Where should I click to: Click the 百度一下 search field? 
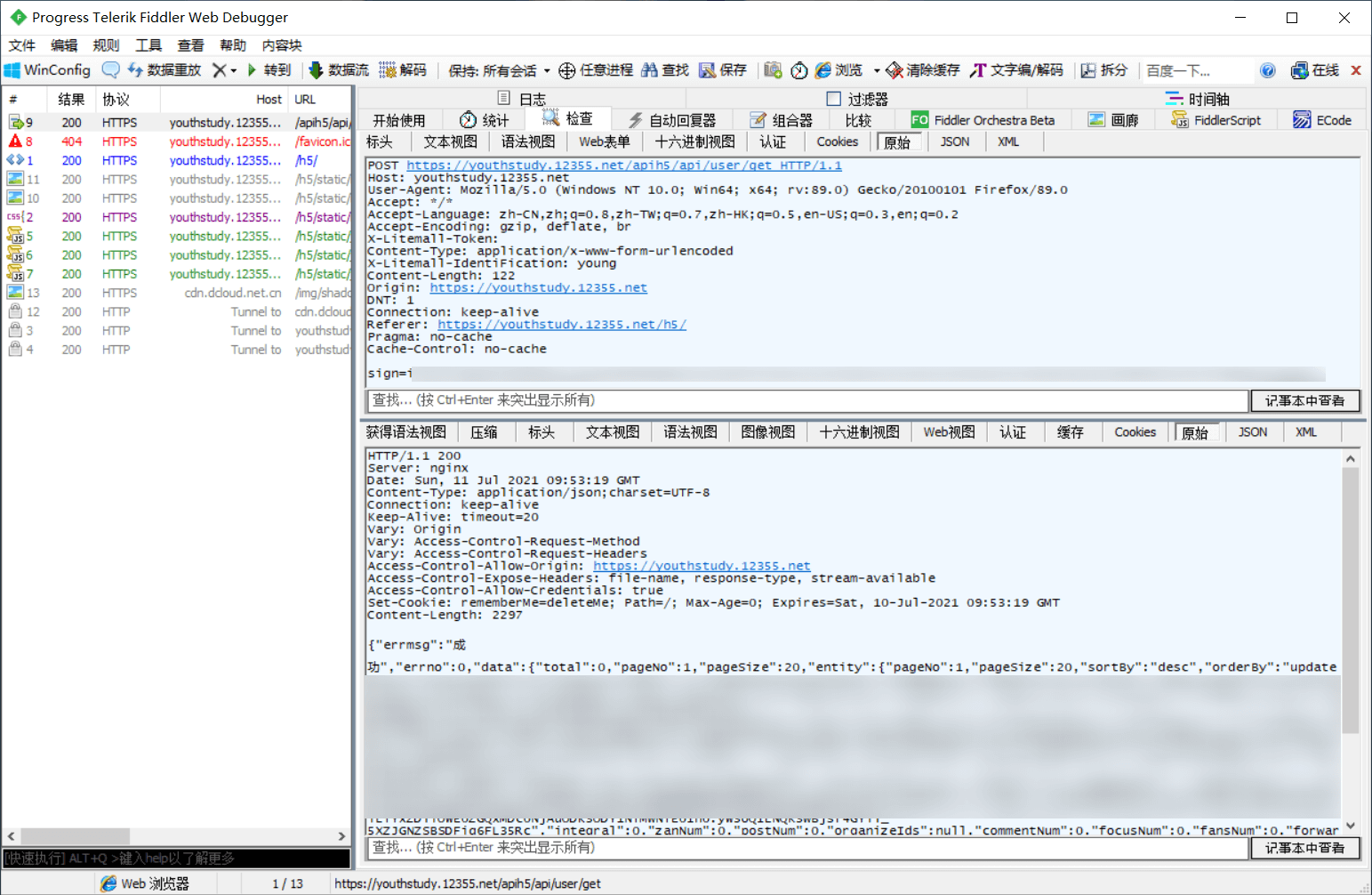point(1195,70)
